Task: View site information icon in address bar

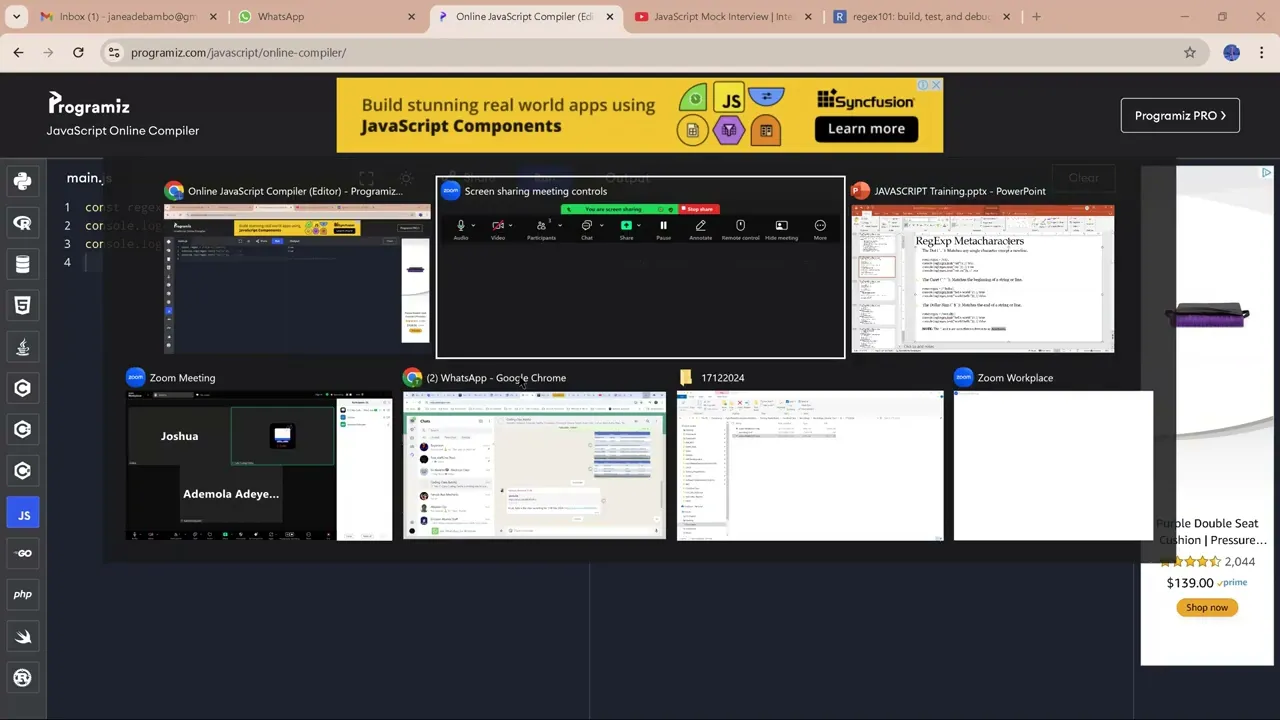Action: click(114, 52)
